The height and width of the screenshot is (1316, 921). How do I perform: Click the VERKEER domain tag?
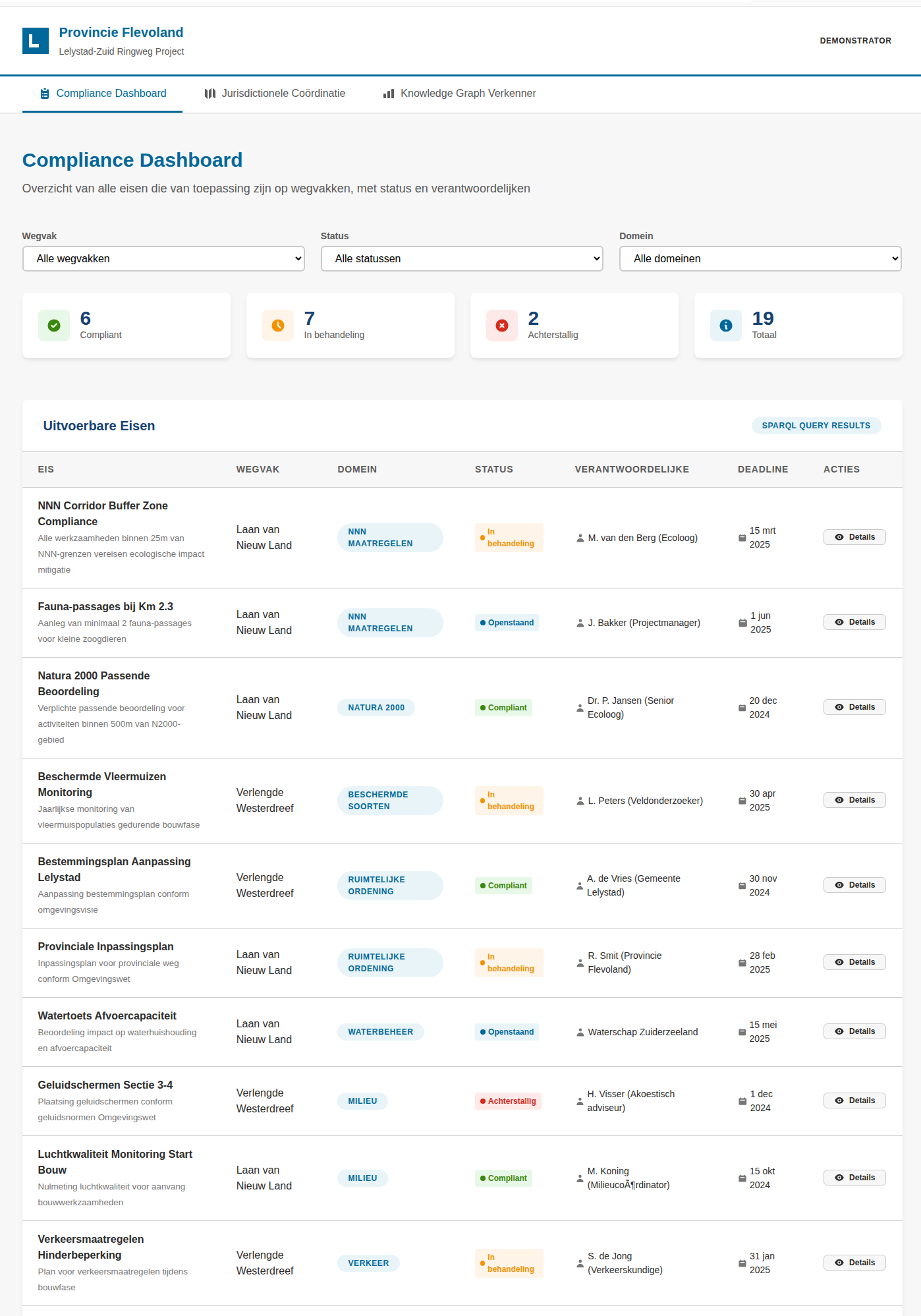tap(368, 1263)
